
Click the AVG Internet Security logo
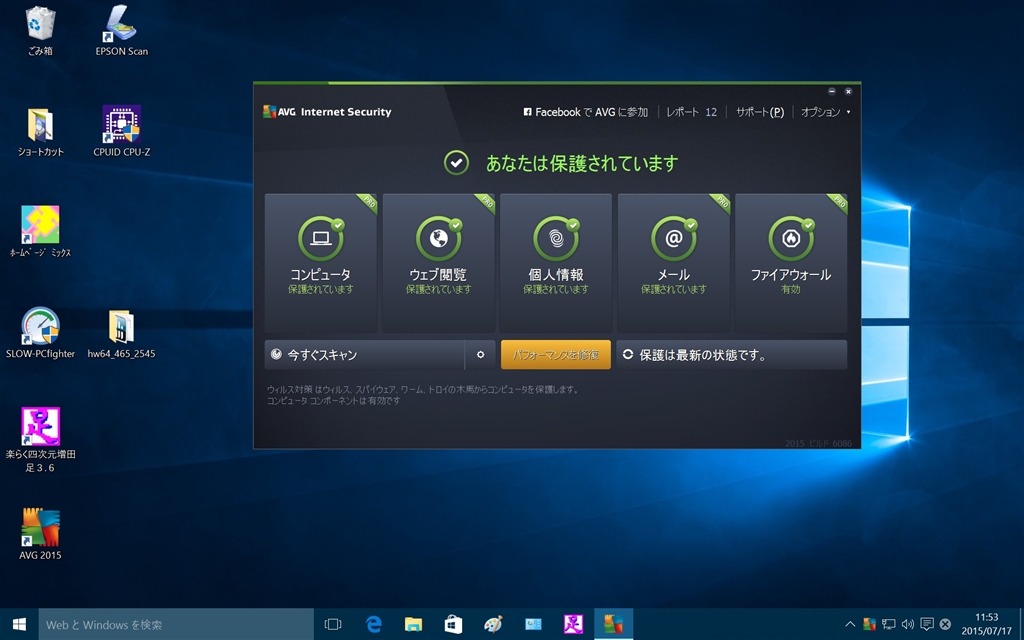(327, 112)
